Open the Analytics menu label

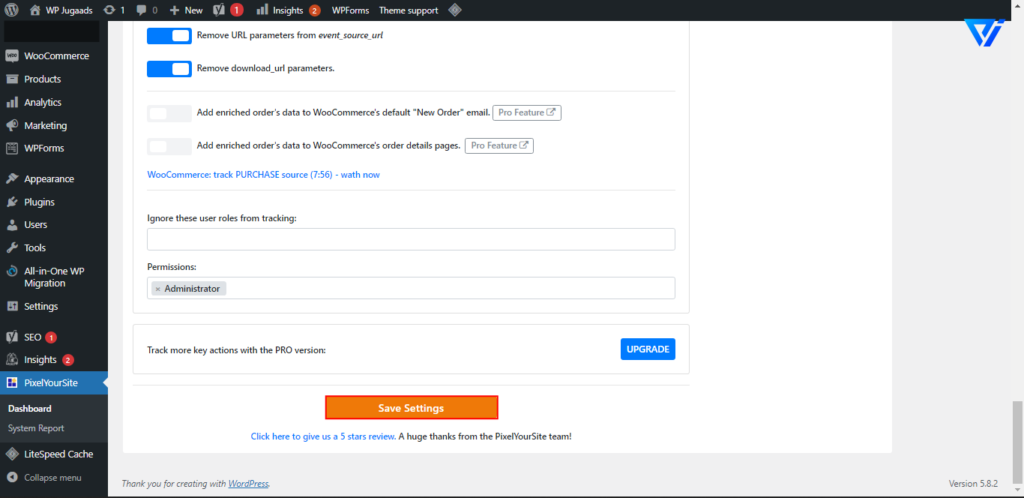click(42, 102)
